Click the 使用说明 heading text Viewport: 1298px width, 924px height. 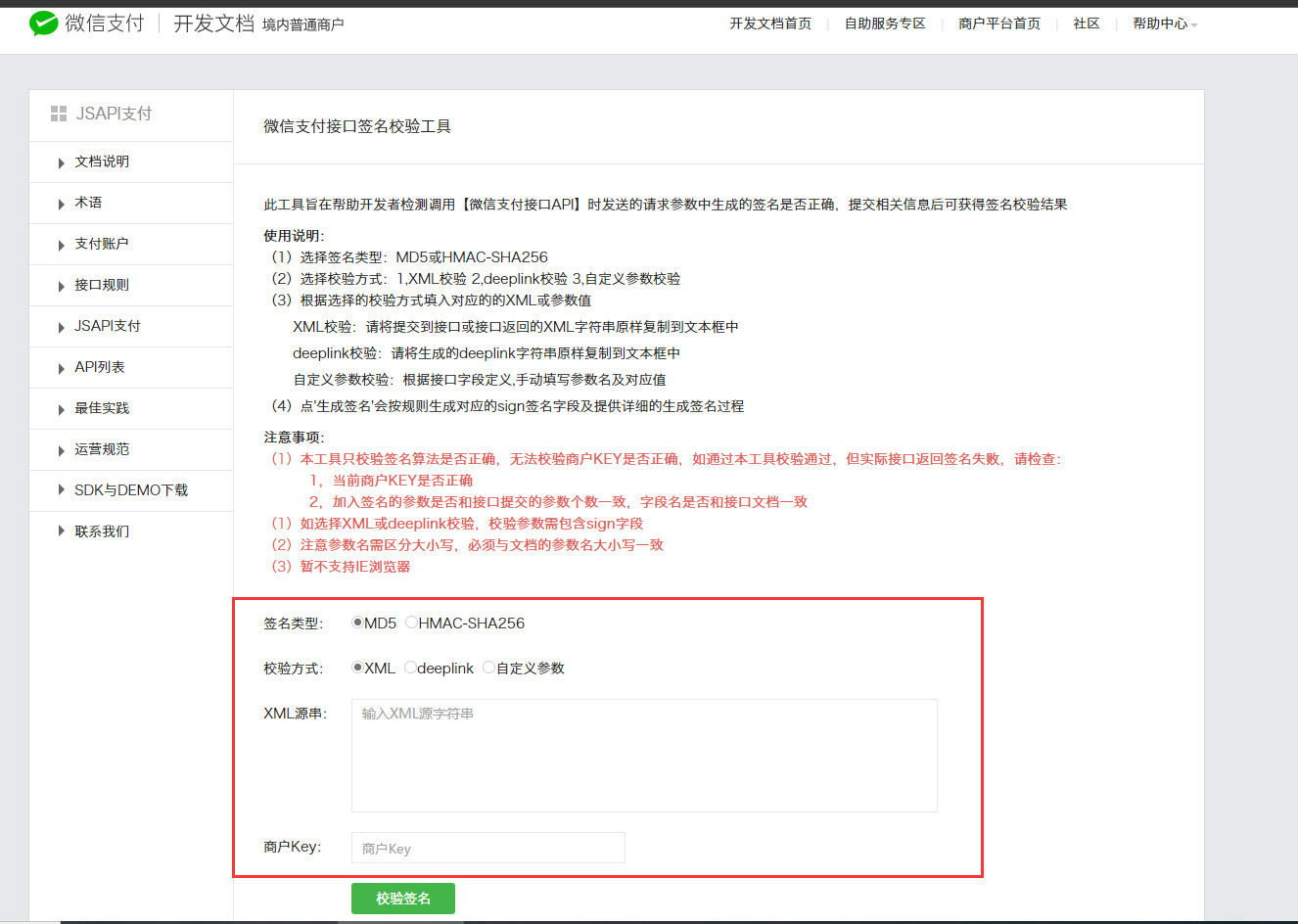click(x=294, y=236)
